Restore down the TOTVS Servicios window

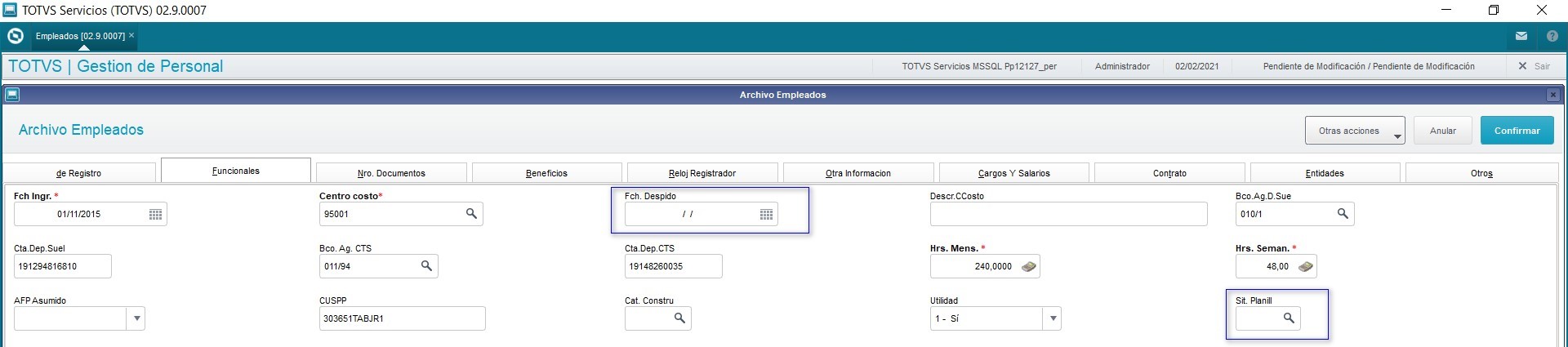coord(1494,10)
